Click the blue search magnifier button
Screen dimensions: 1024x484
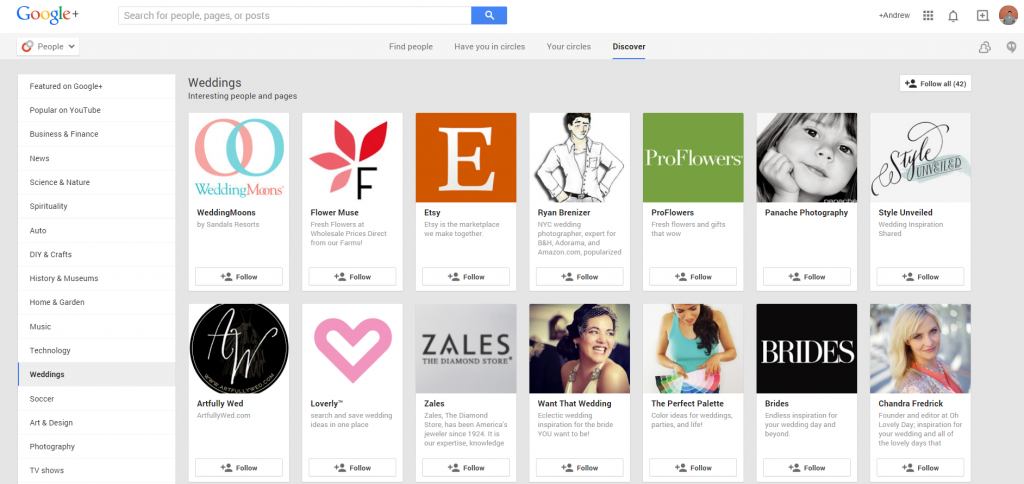click(488, 16)
